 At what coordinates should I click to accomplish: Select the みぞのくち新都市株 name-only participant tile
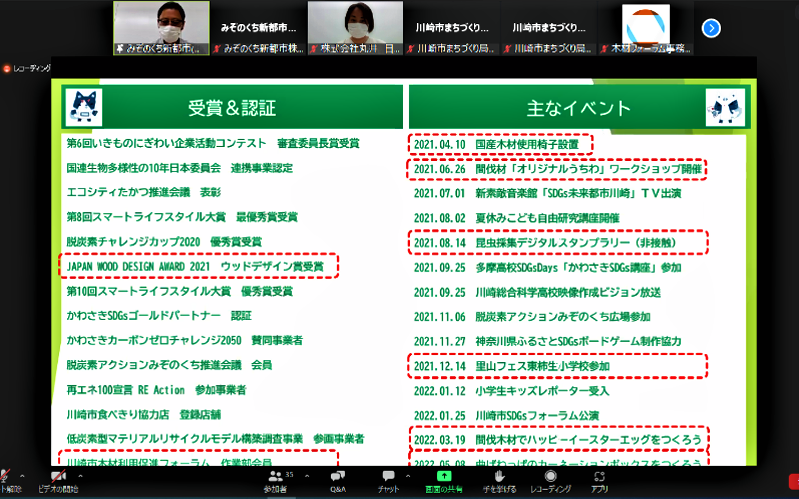pyautogui.click(x=259, y=28)
